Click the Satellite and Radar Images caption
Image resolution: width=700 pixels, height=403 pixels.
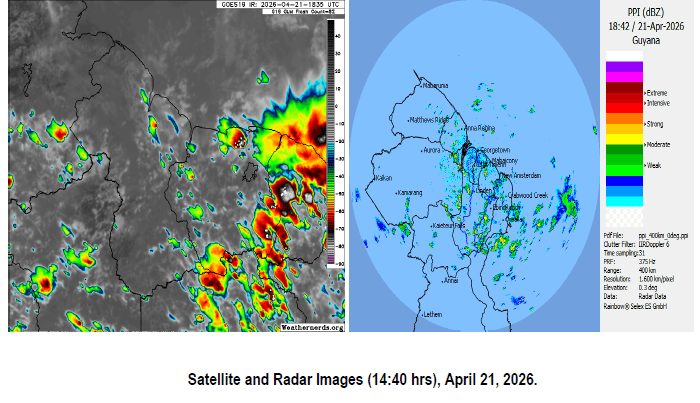(x=362, y=381)
